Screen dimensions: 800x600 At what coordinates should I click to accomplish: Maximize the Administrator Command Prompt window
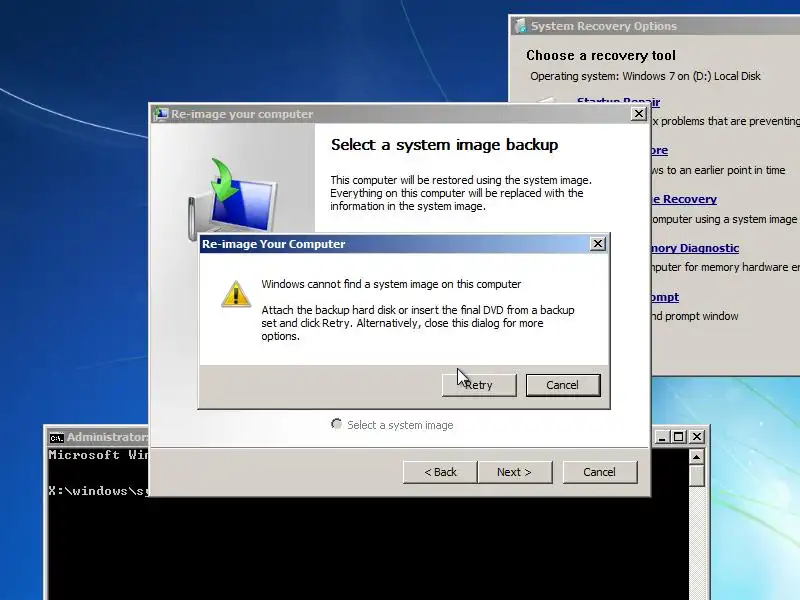coord(679,437)
